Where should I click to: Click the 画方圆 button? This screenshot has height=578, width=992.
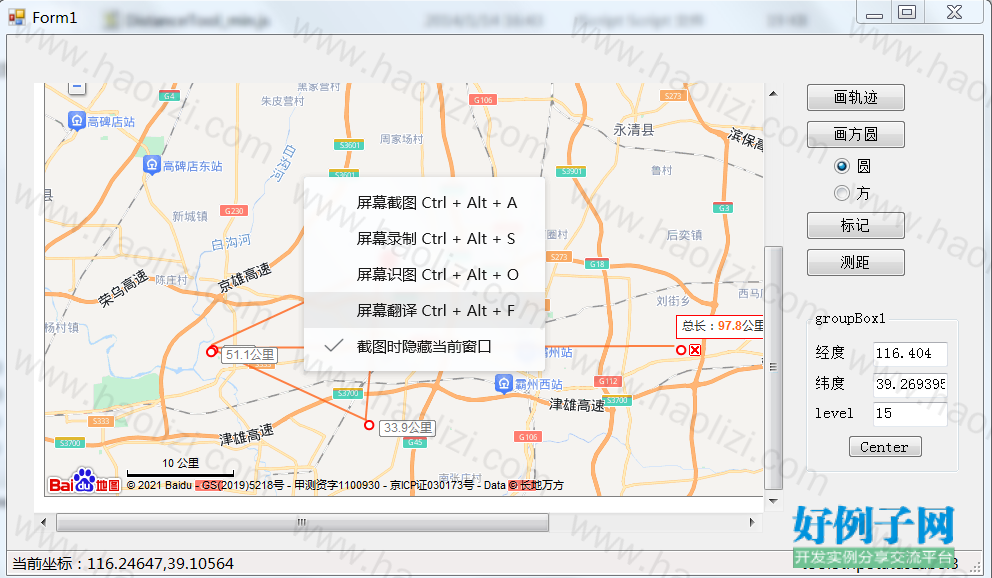pyautogui.click(x=855, y=134)
